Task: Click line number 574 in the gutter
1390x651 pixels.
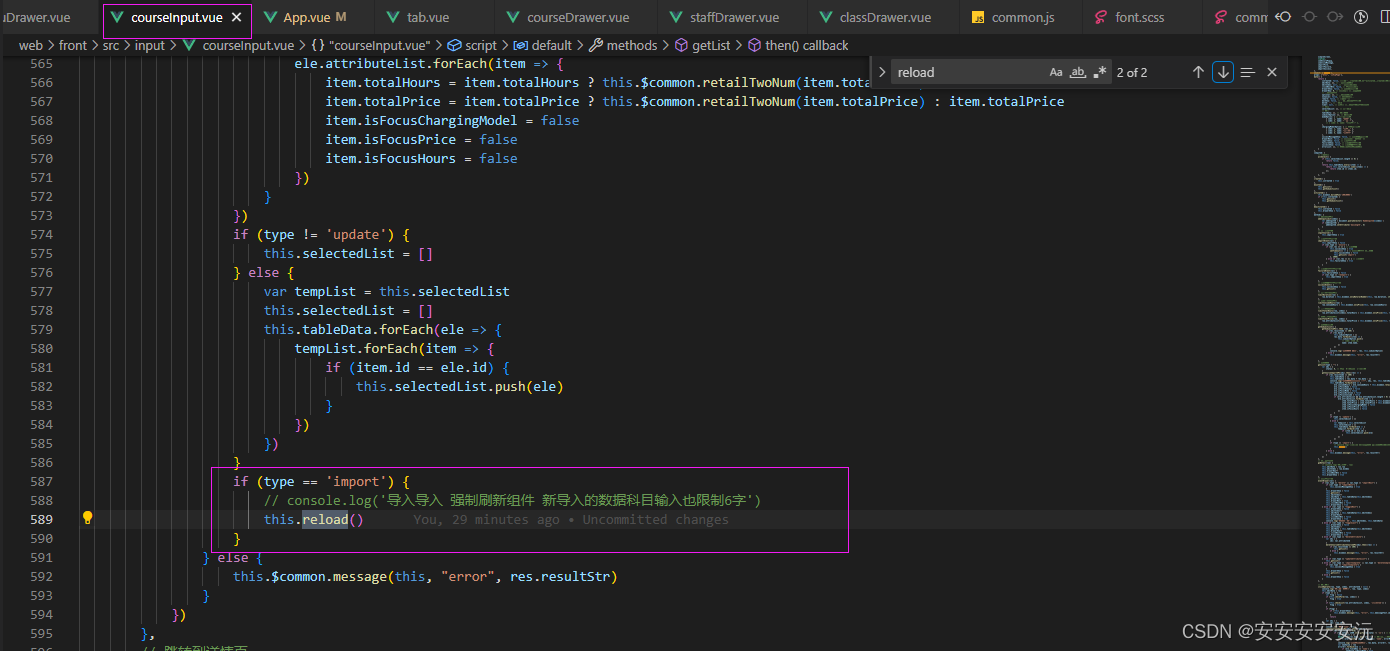Action: point(41,234)
